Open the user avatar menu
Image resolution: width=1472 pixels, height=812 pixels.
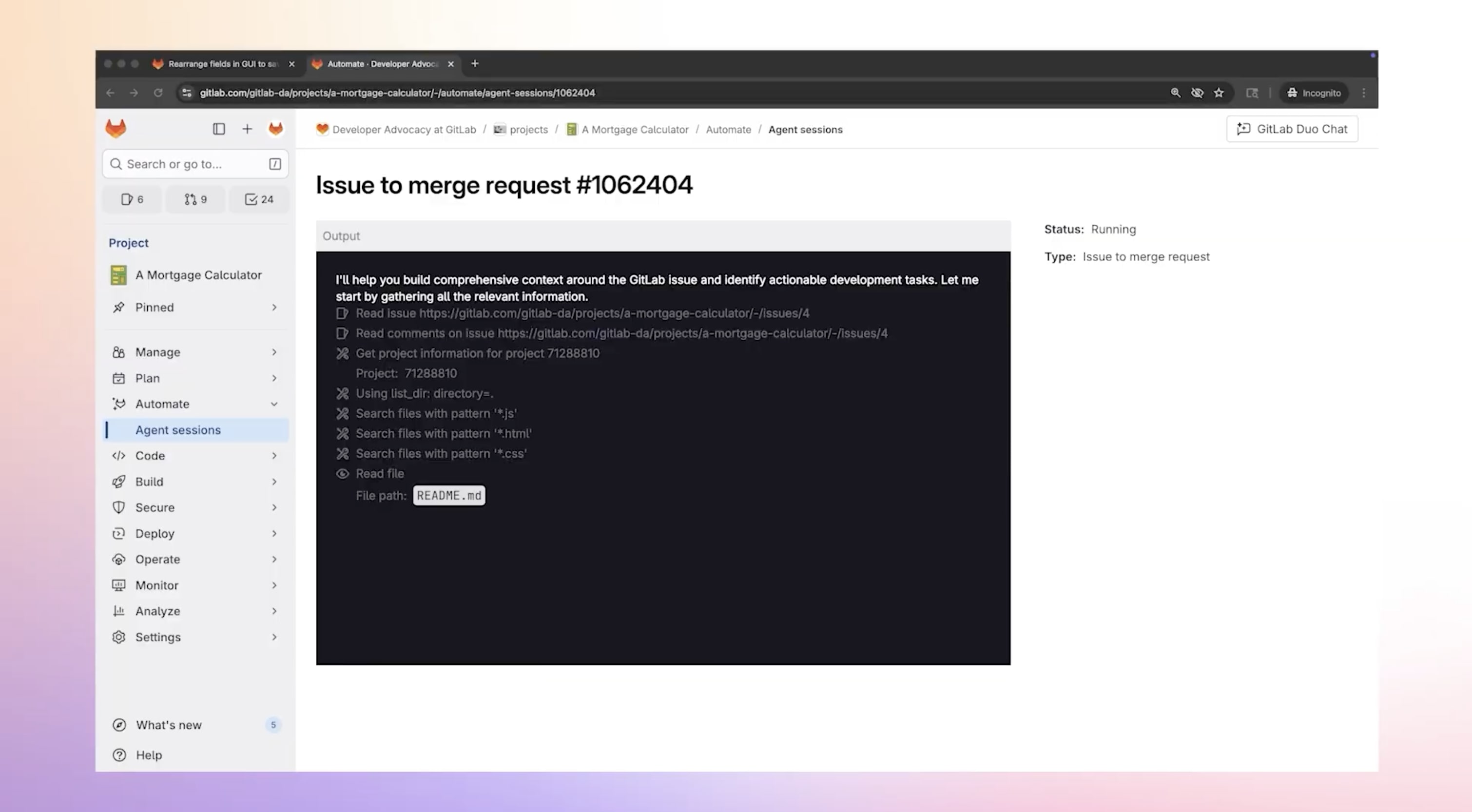click(275, 129)
